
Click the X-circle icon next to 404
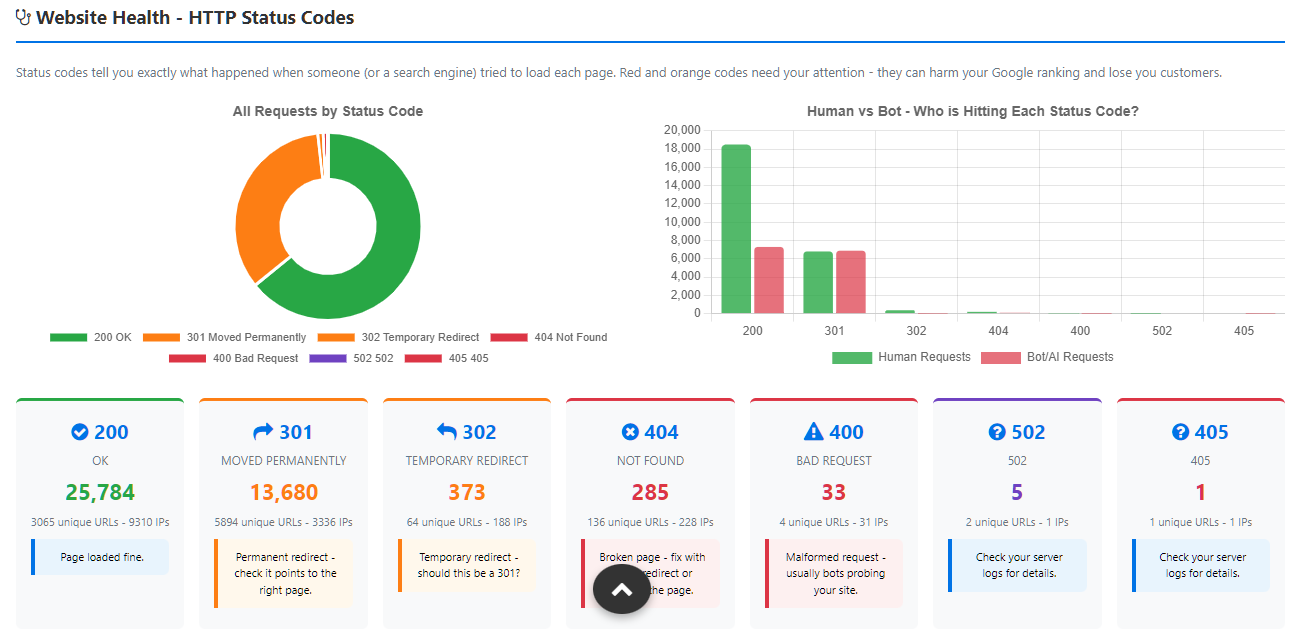[x=630, y=432]
